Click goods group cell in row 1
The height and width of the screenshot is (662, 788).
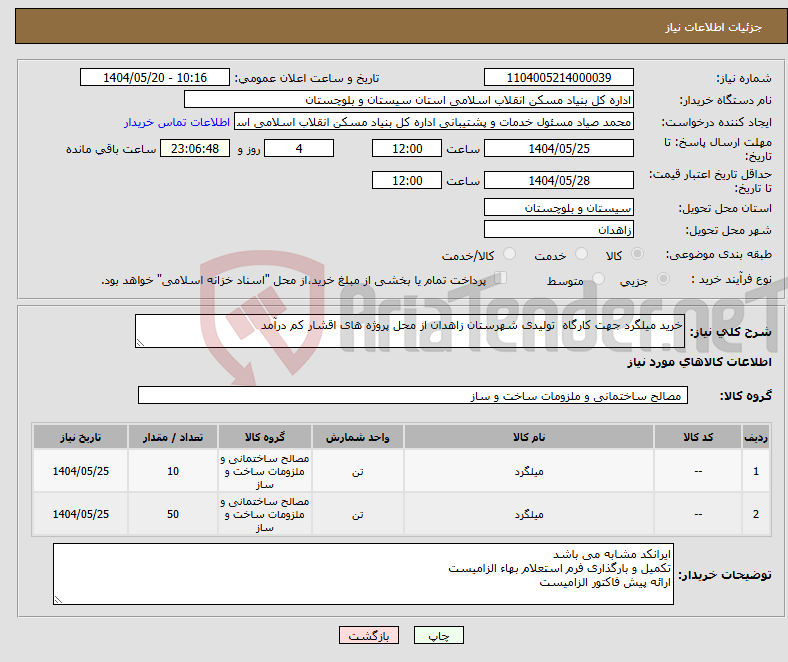[x=265, y=471]
